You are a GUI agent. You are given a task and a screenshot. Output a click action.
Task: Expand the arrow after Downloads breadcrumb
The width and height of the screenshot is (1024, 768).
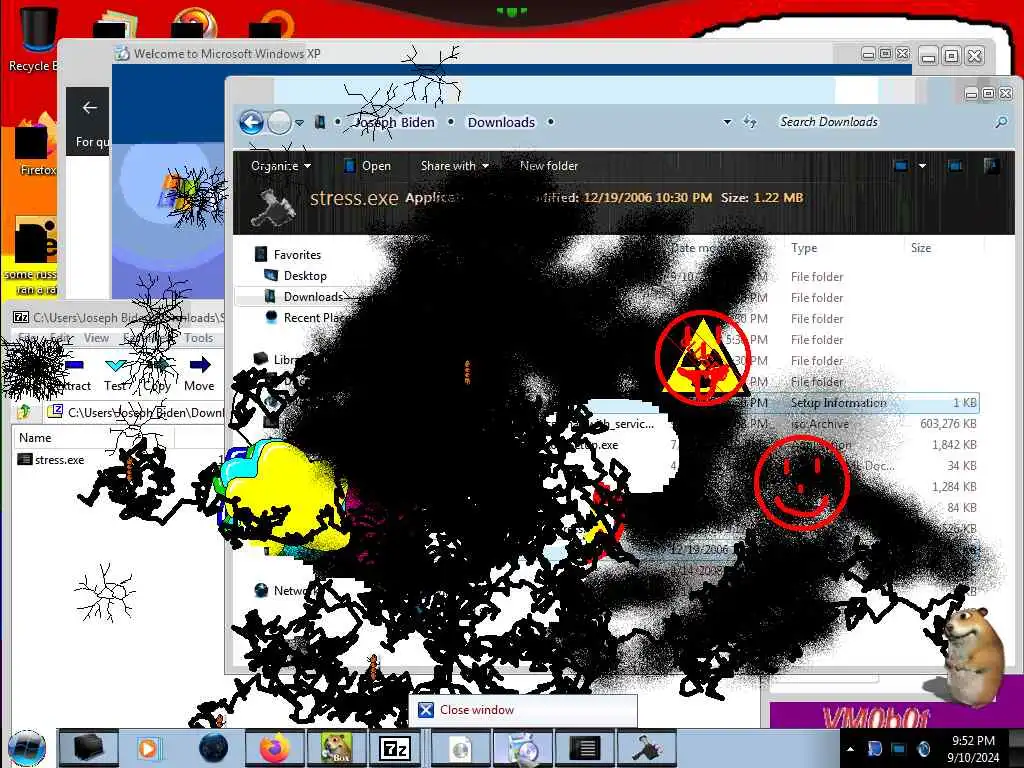(551, 122)
